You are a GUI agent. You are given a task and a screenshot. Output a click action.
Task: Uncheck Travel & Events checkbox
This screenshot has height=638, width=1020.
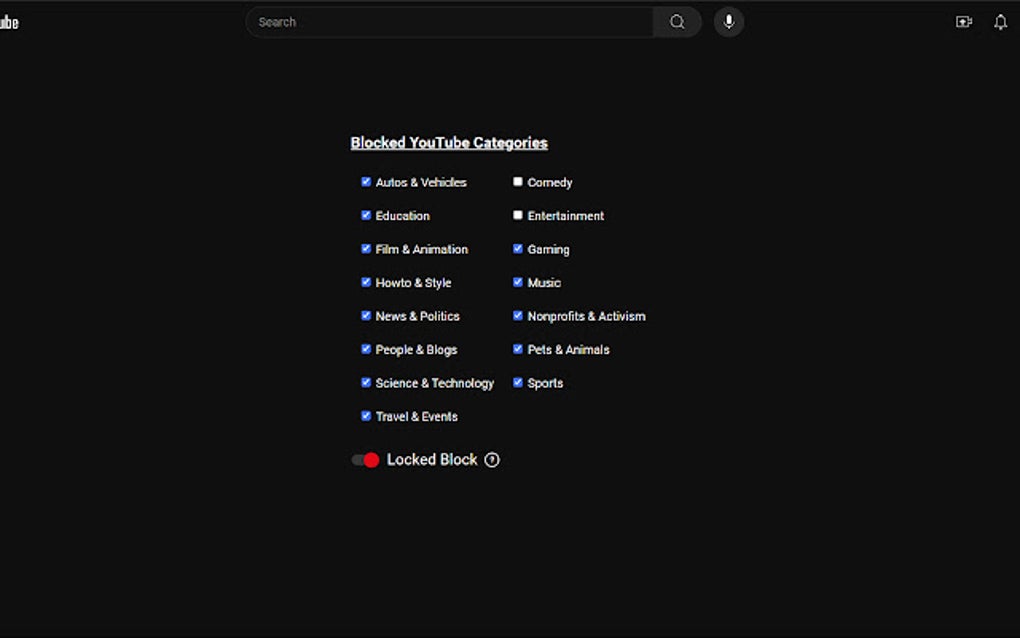(366, 416)
